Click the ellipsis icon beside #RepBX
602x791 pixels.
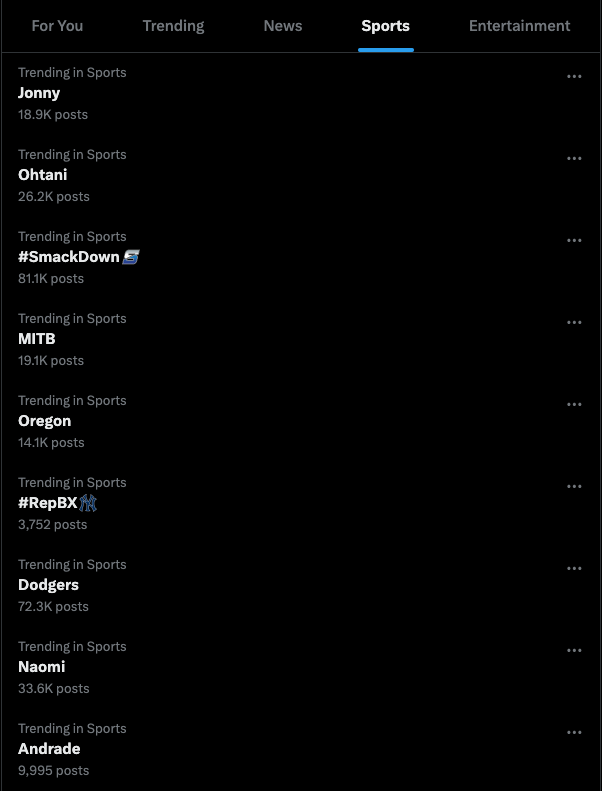pyautogui.click(x=574, y=486)
